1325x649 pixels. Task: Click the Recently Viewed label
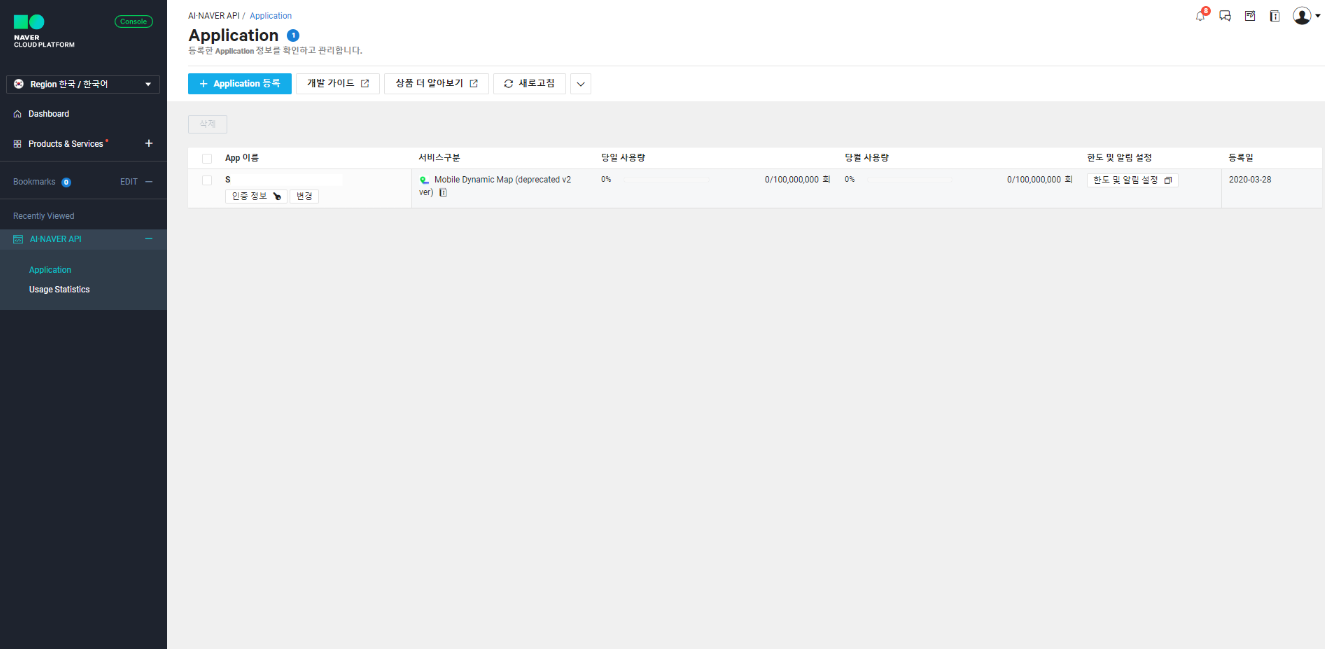point(43,216)
